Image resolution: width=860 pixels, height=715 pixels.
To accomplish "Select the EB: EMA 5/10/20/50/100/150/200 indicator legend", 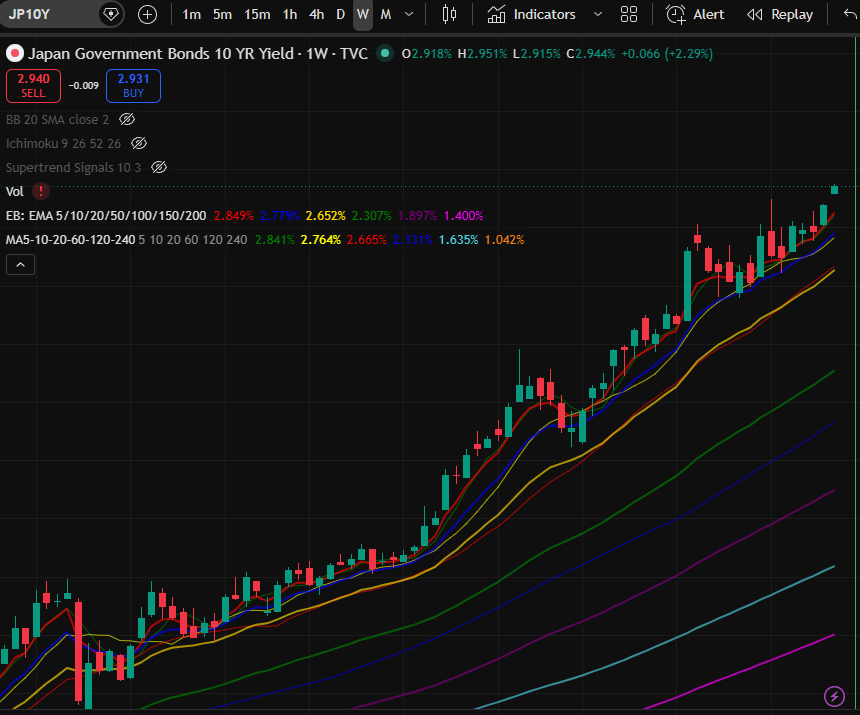I will (x=106, y=216).
